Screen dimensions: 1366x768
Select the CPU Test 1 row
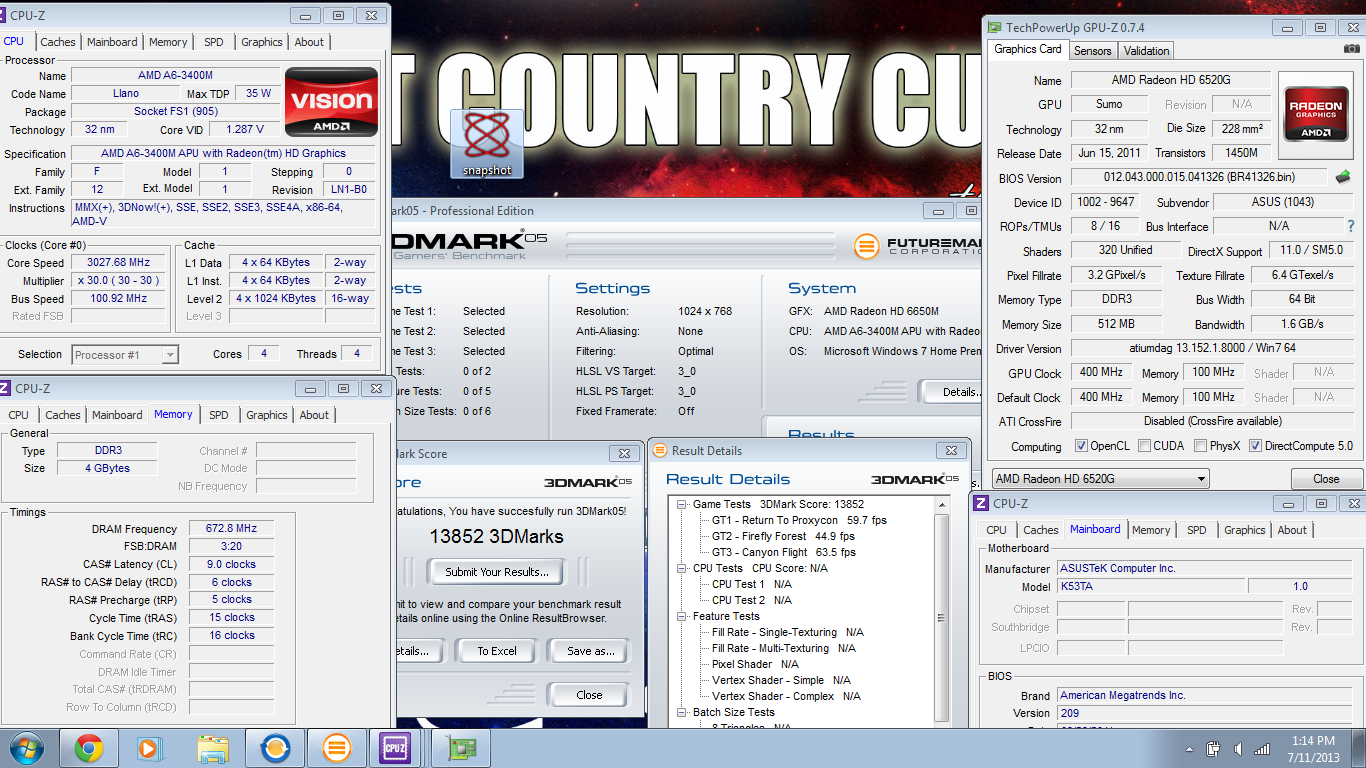tap(751, 584)
